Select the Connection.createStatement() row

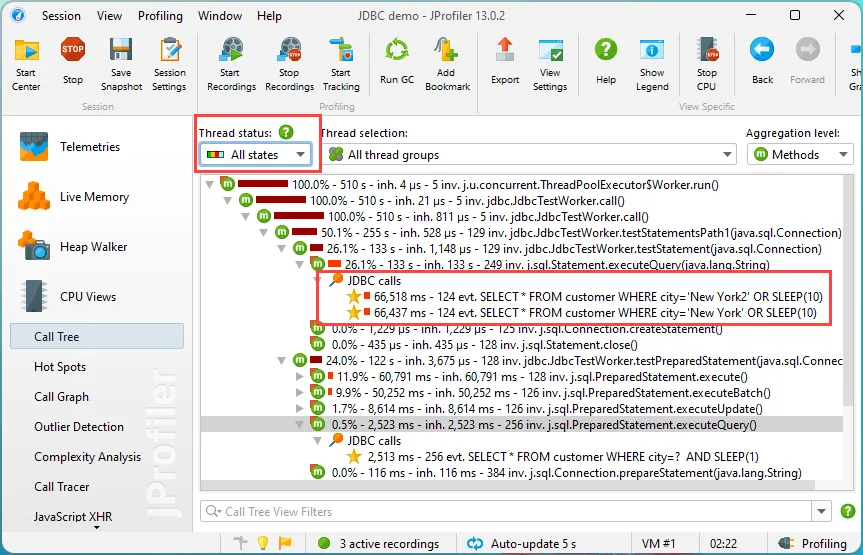[516, 329]
